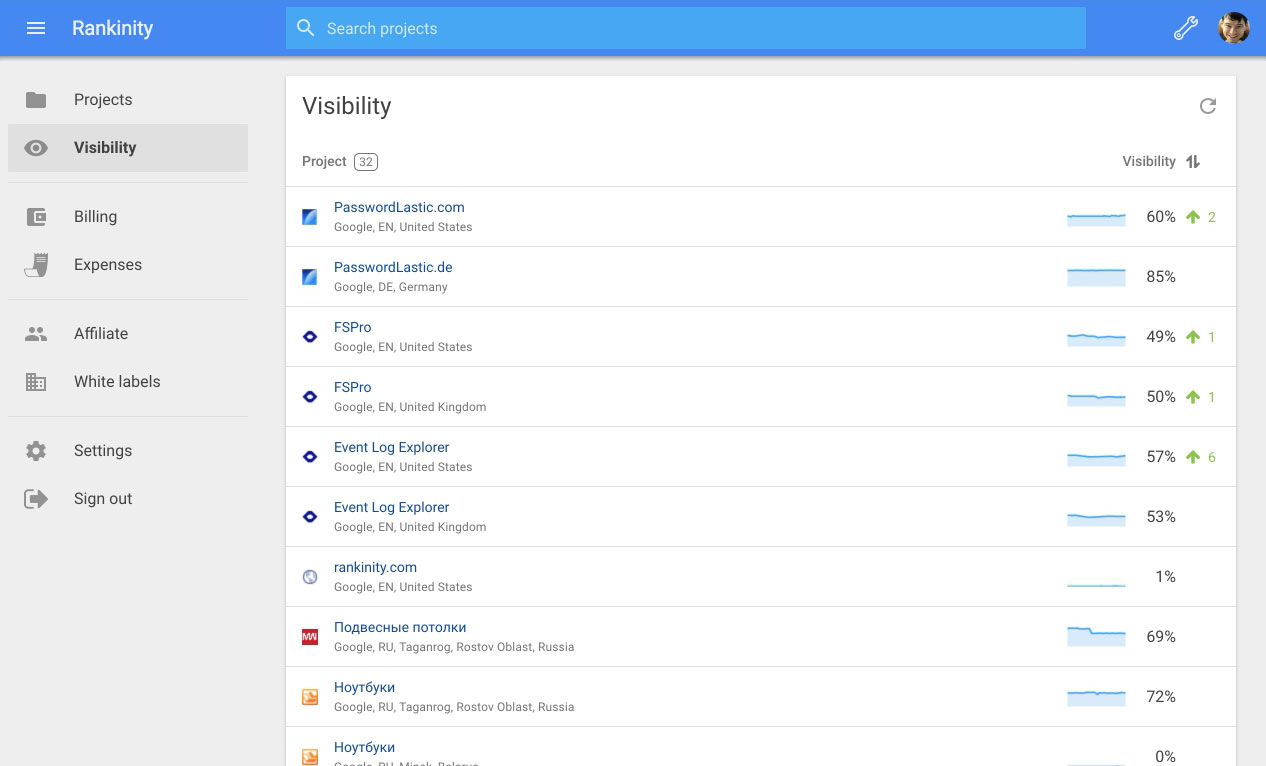Open FSPro United Kingdom project
Image resolution: width=1266 pixels, height=766 pixels.
(x=352, y=387)
